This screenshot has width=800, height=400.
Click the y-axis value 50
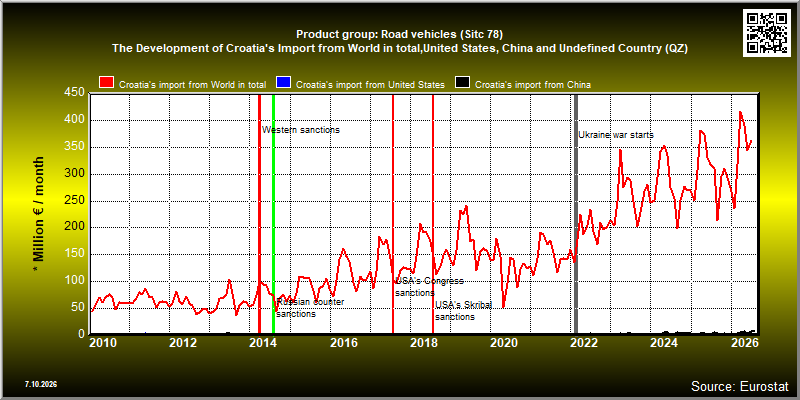pos(78,308)
